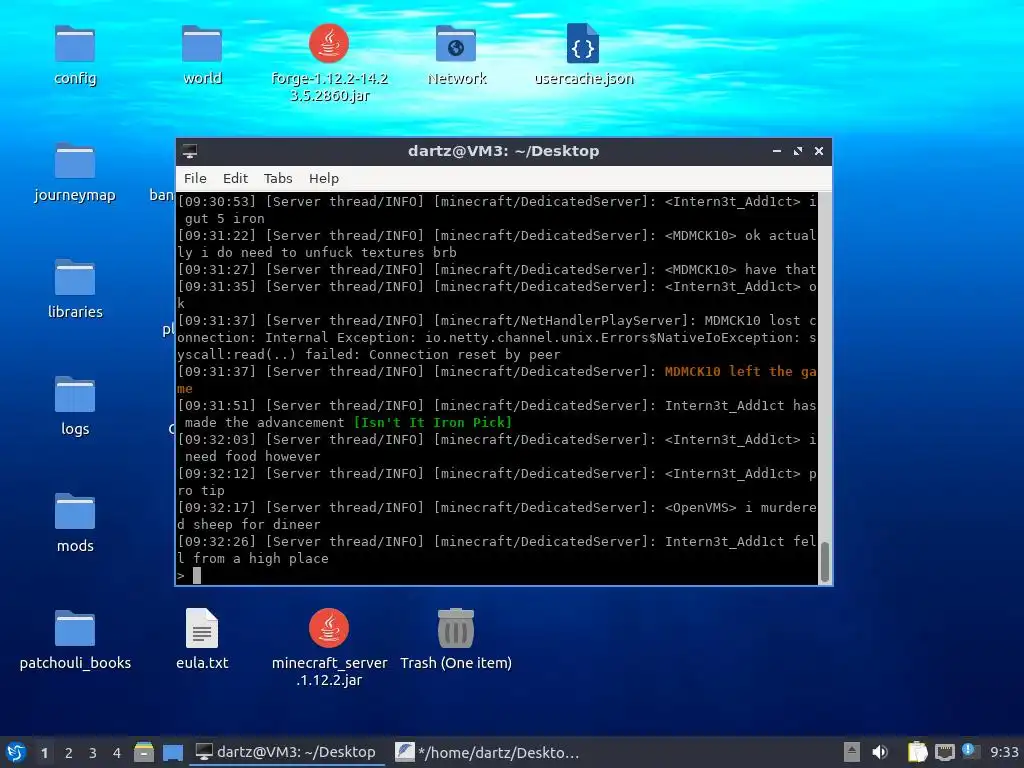The width and height of the screenshot is (1024, 768).
Task: Select the usercache.json file icon
Action: click(583, 44)
